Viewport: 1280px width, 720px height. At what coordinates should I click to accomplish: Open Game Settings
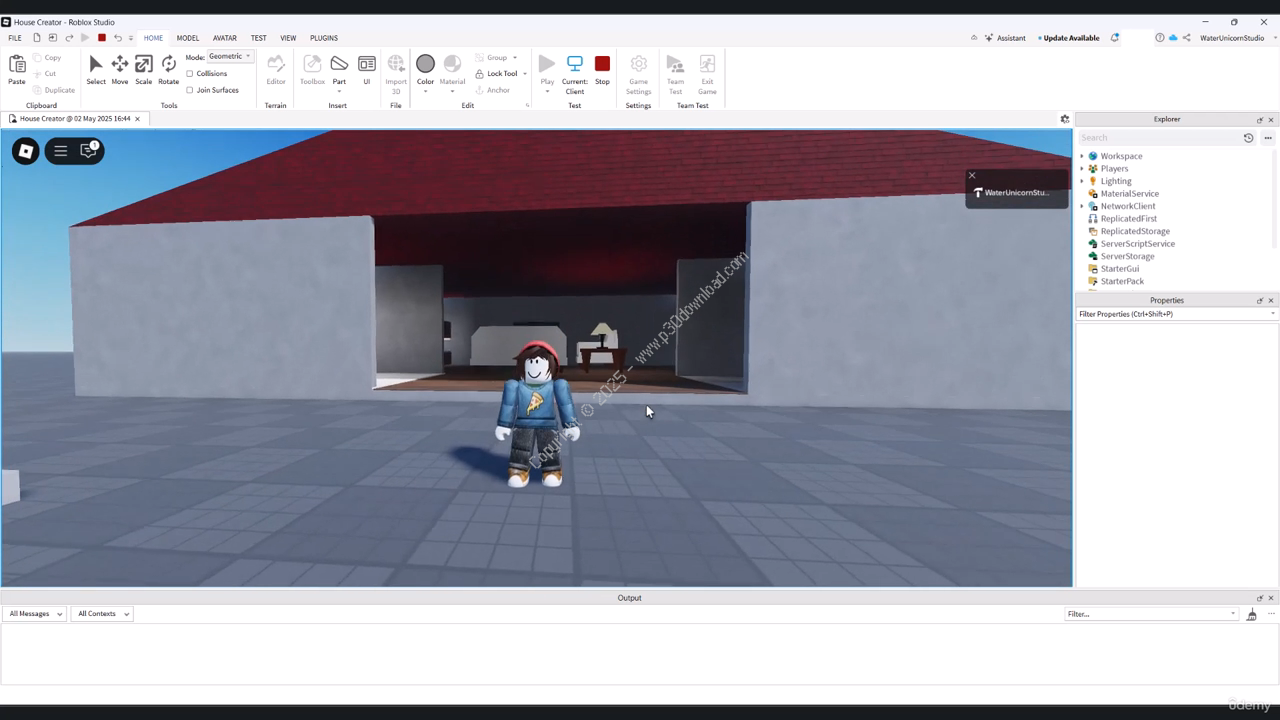638,64
